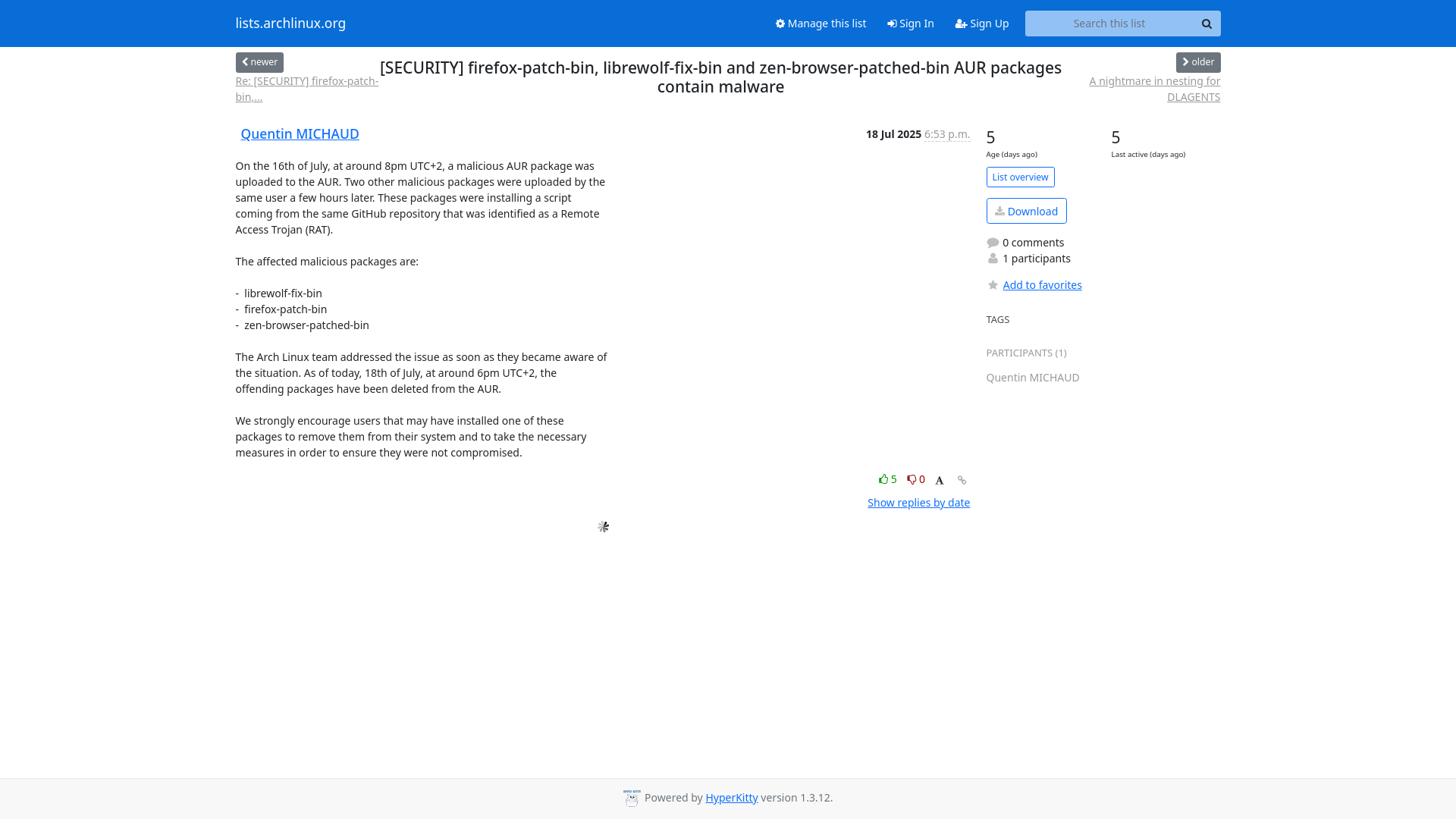Download this thread
This screenshot has width=1456, height=819.
[1026, 211]
